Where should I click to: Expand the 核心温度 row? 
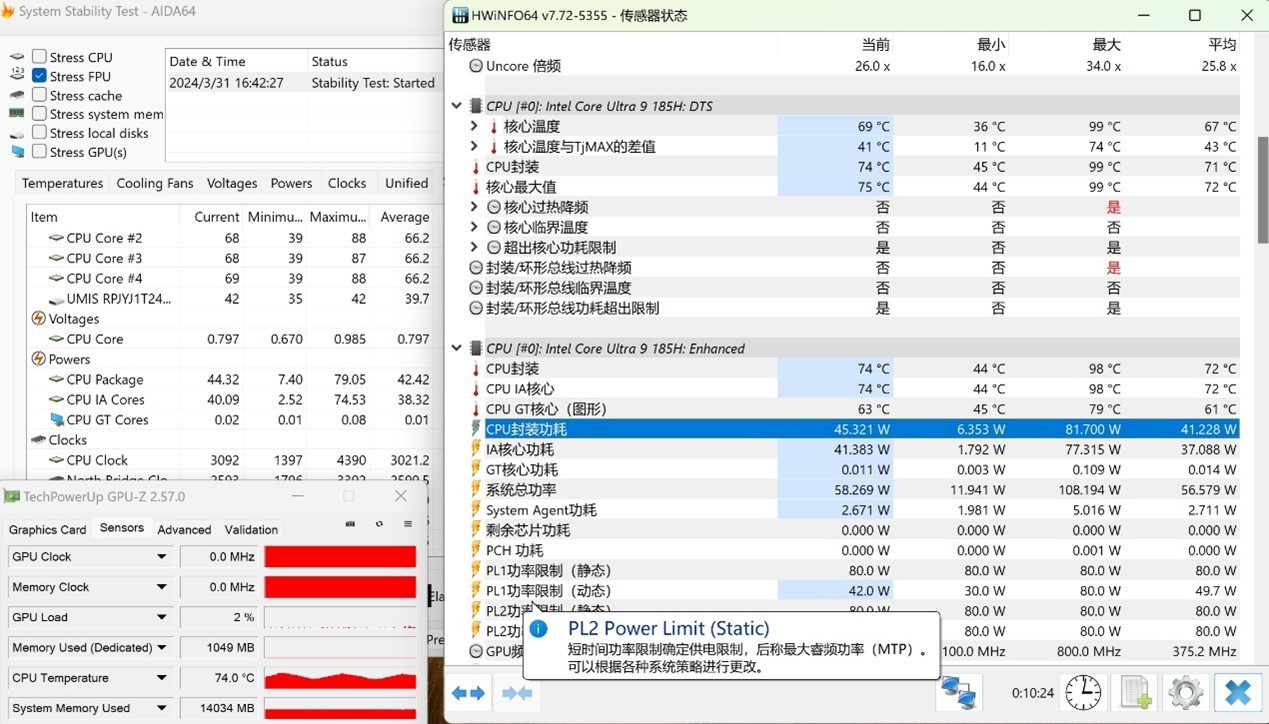[x=474, y=127]
